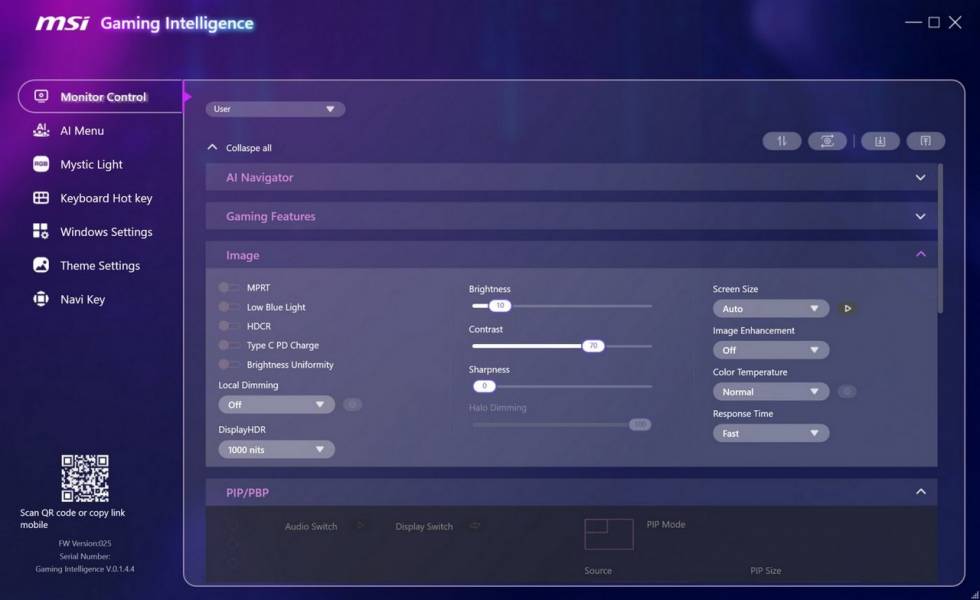The width and height of the screenshot is (980, 600).
Task: Toggle the MPRT switch
Action: tap(229, 288)
